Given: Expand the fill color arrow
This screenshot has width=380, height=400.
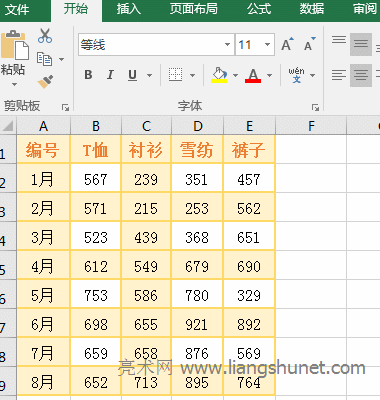Looking at the screenshot, I should pos(235,75).
